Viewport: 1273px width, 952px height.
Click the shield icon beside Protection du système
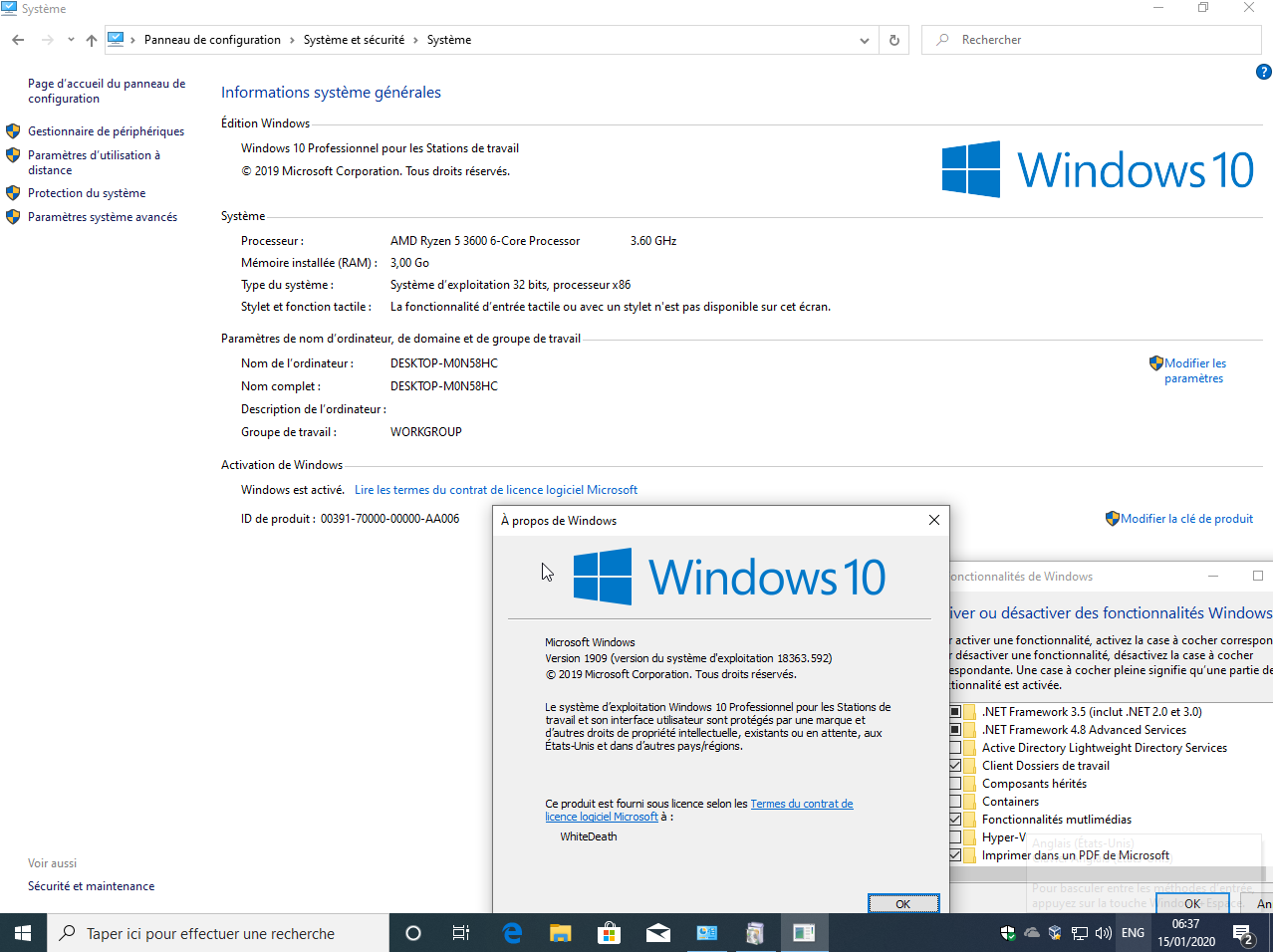(13, 193)
